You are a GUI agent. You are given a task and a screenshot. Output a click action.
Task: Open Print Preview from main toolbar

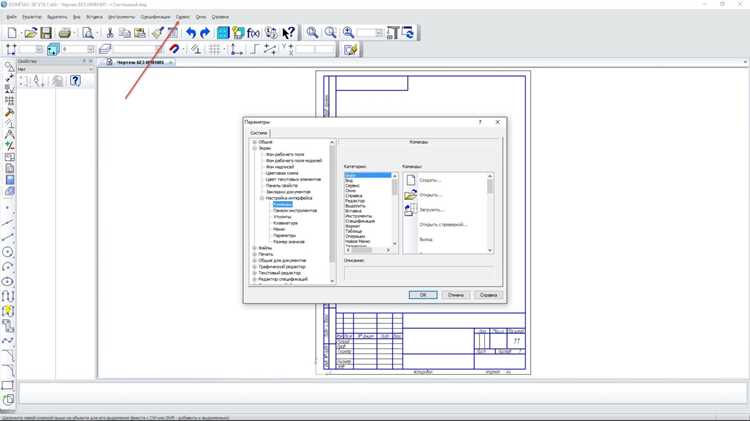[x=88, y=33]
